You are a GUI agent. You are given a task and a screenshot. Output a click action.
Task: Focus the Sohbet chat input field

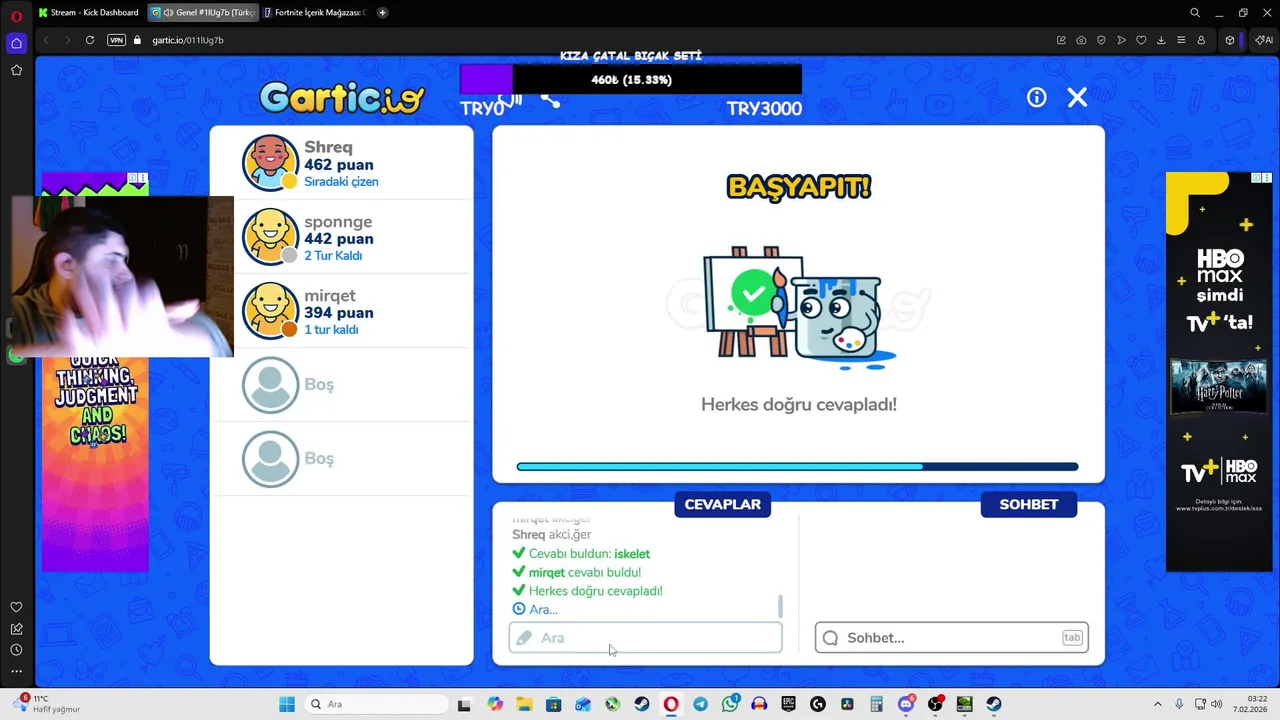click(951, 638)
